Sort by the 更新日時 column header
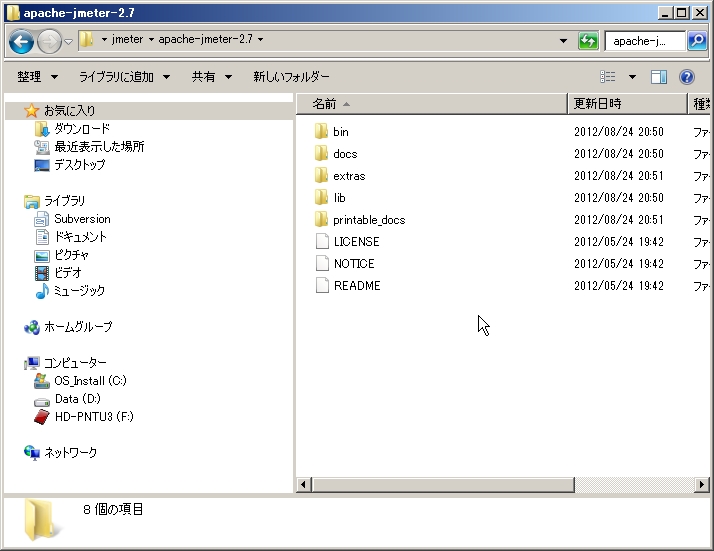Image resolution: width=714 pixels, height=551 pixels. coord(627,104)
